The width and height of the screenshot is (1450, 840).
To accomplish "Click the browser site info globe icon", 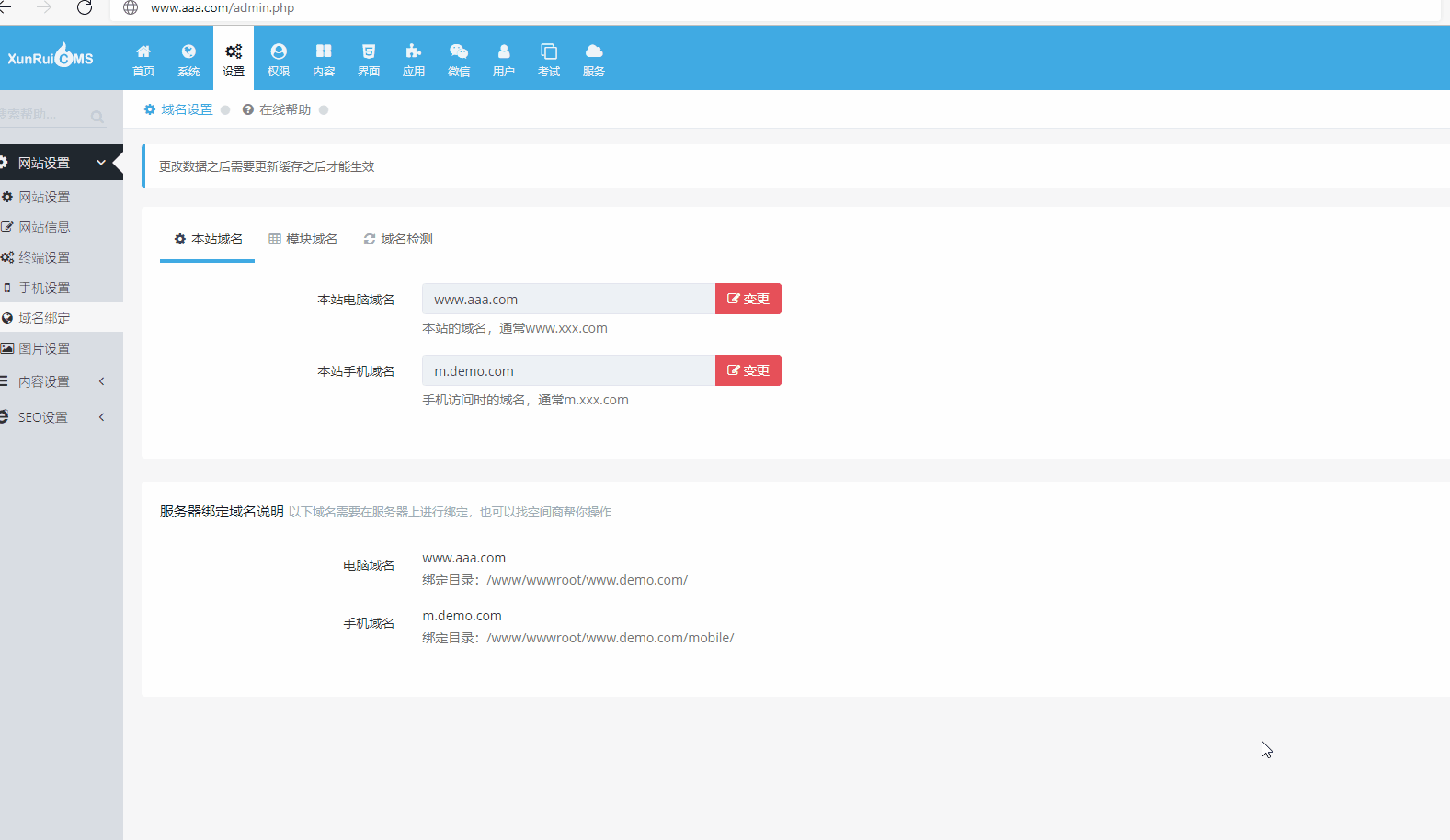I will pos(131,7).
